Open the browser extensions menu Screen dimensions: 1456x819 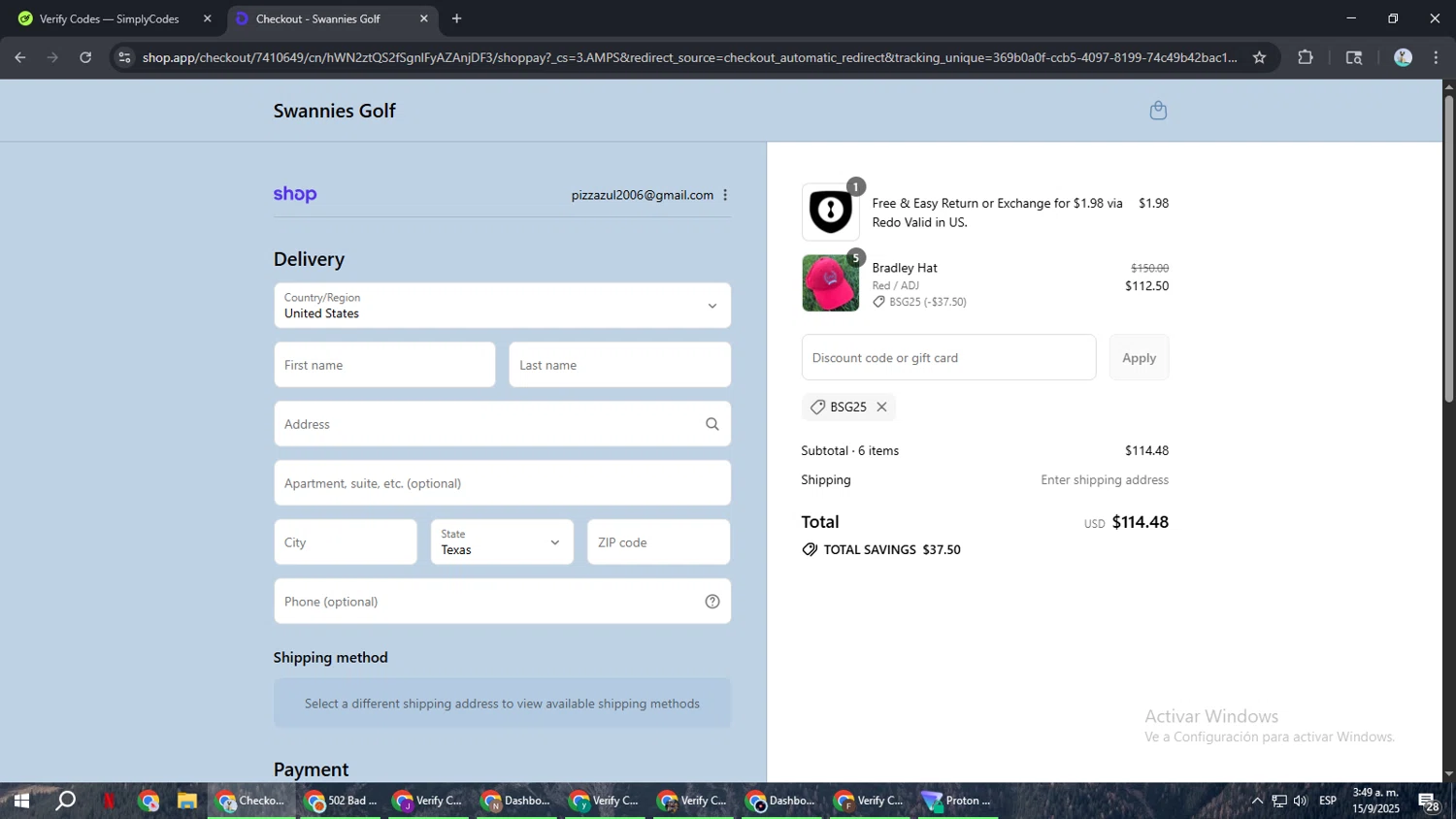coord(1306,57)
